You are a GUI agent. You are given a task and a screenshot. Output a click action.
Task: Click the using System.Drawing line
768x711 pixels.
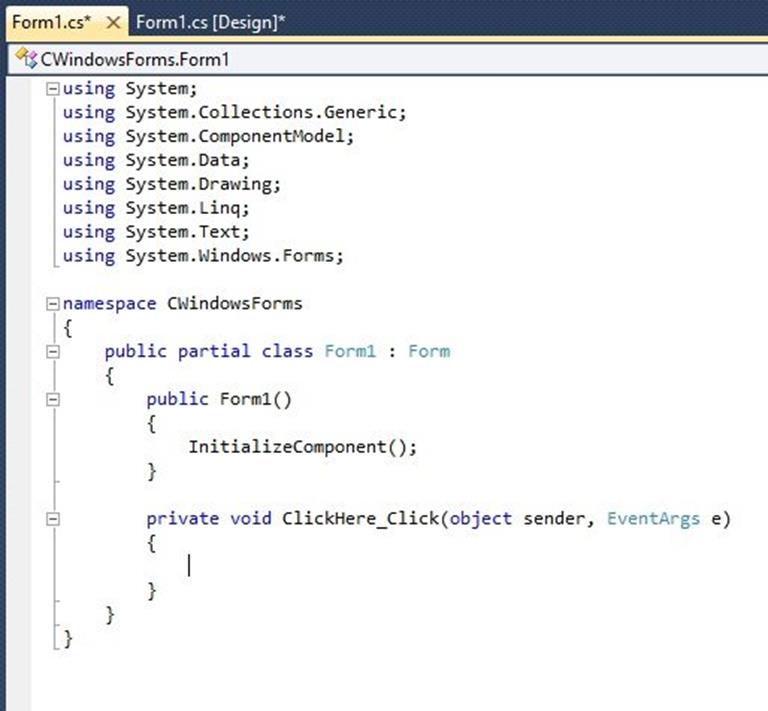(x=172, y=184)
